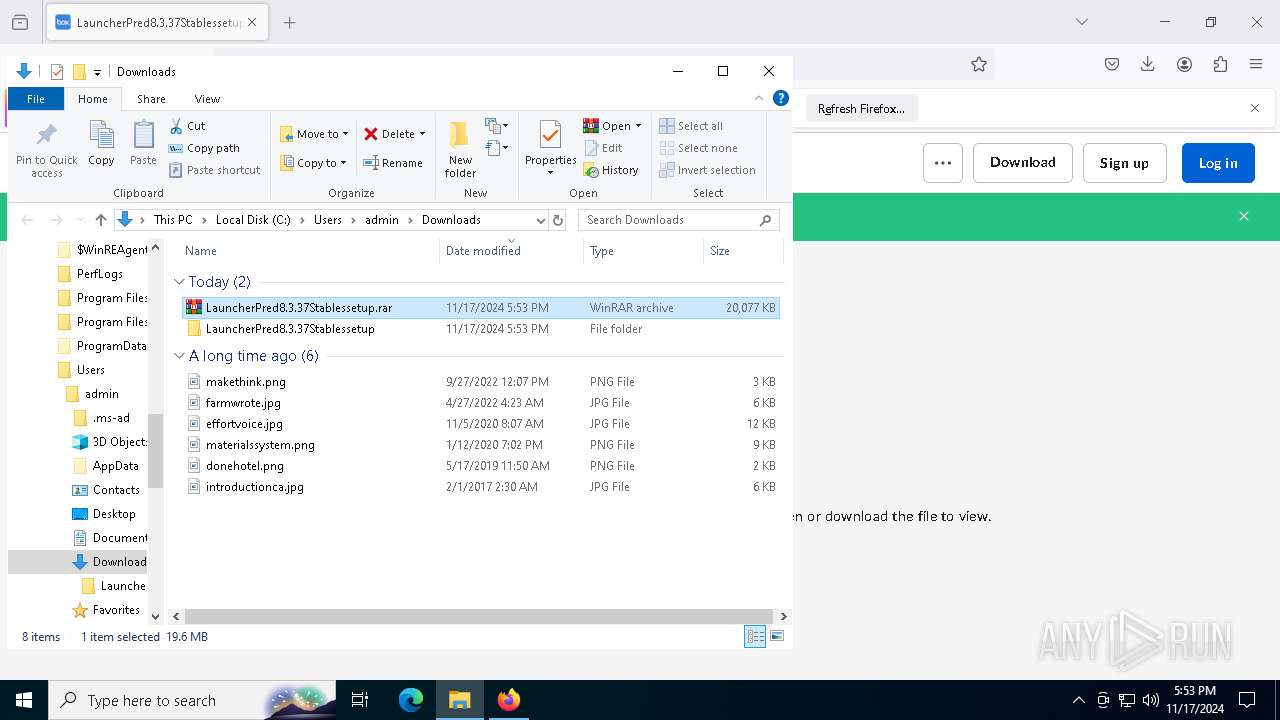Click Sign up on Firefox page
1280x720 pixels.
click(x=1124, y=163)
